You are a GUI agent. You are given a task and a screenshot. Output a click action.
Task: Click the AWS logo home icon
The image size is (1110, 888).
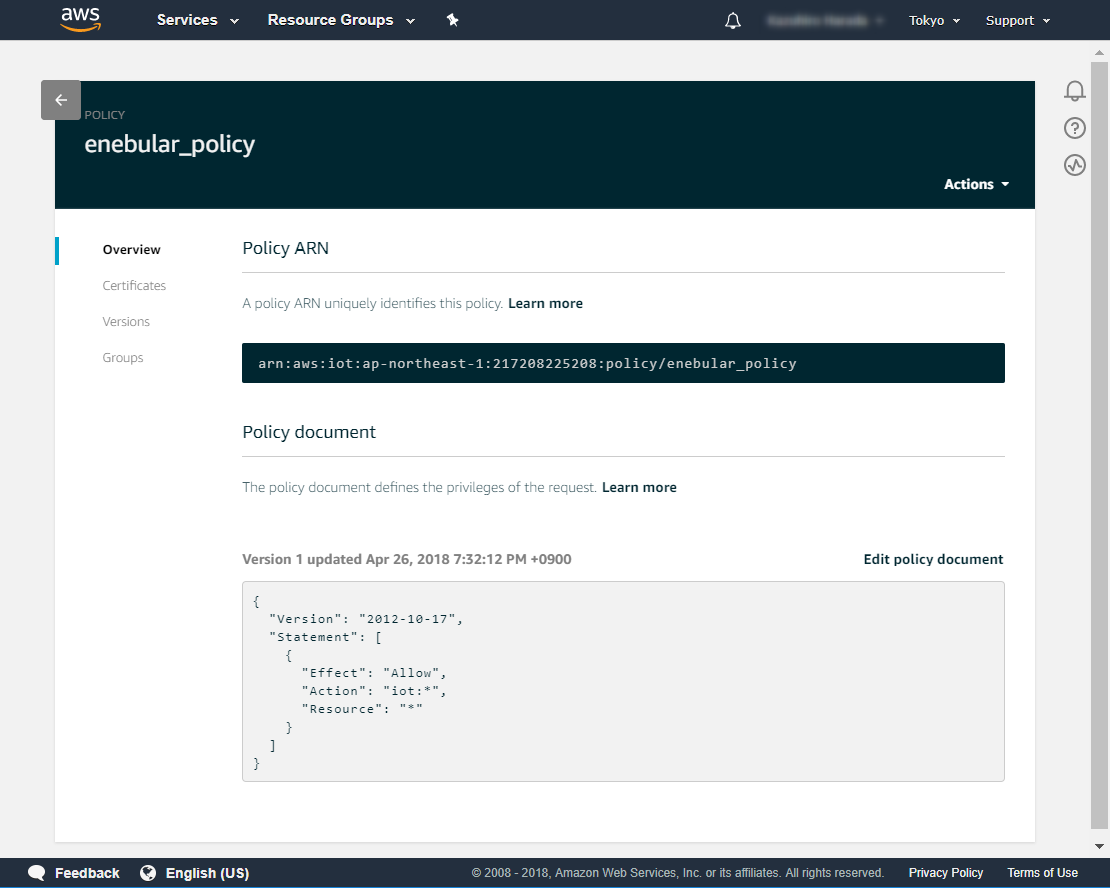pyautogui.click(x=80, y=19)
